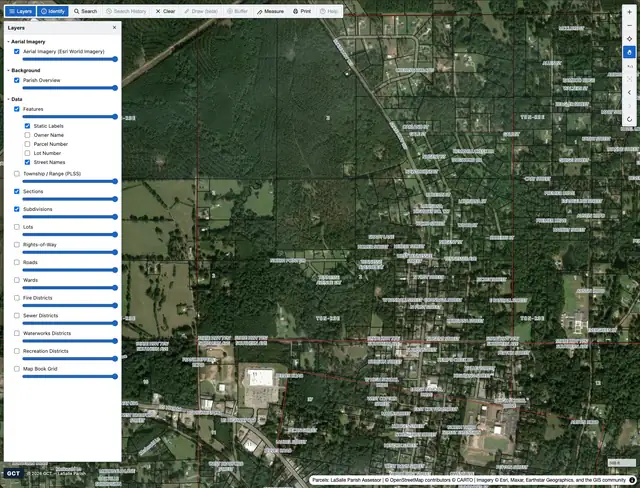This screenshot has width=640, height=488.
Task: Click the Sections opacity slider handle
Action: pyautogui.click(x=115, y=199)
